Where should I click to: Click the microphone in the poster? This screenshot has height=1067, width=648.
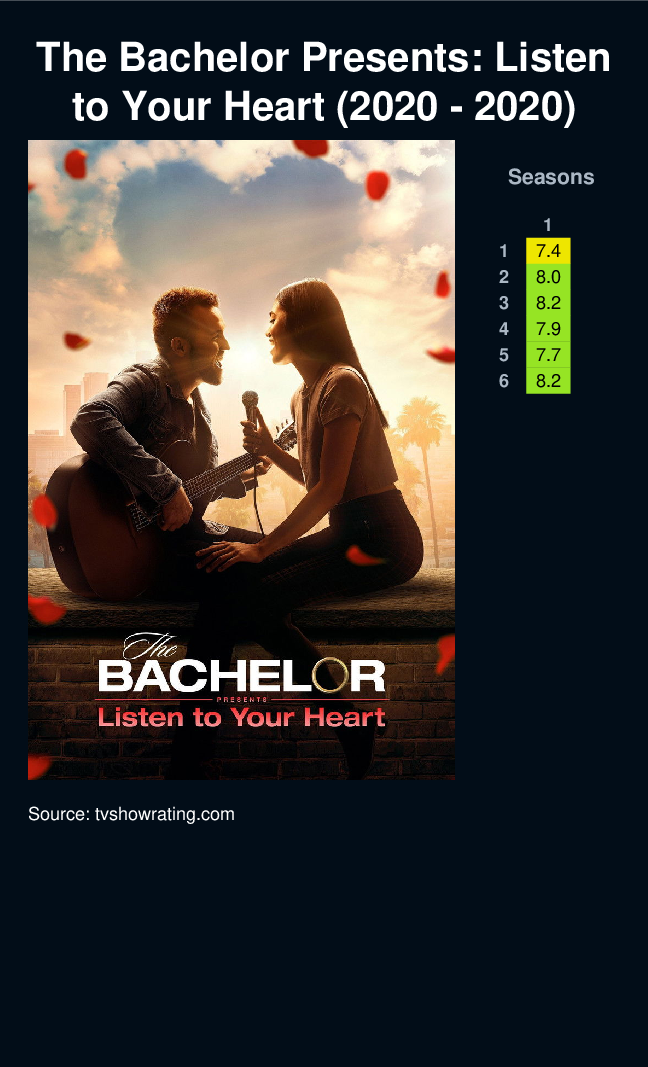pos(250,407)
